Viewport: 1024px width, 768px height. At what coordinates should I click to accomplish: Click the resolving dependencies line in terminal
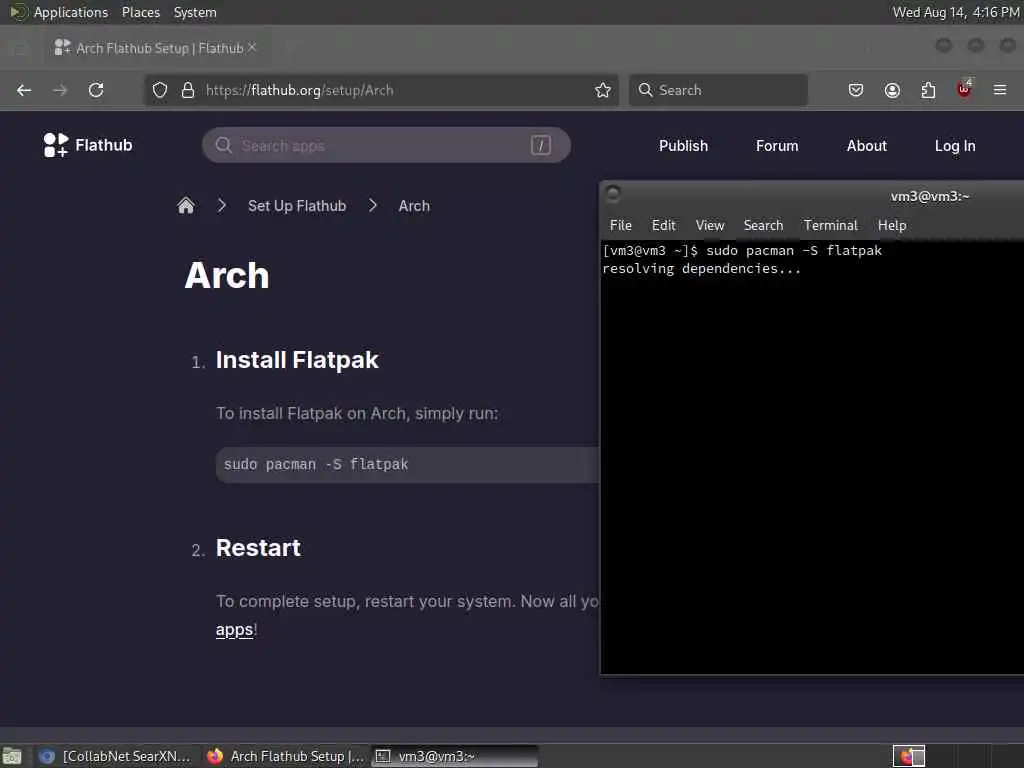click(x=701, y=268)
